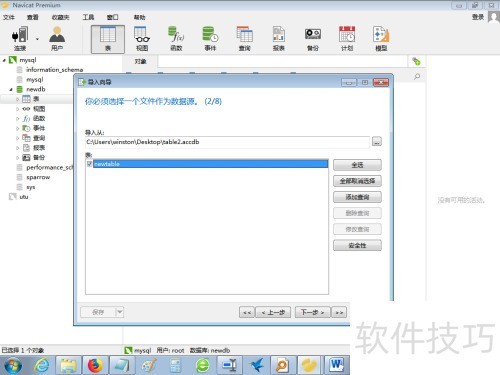Expand the Reports (报表) node under newdb
500x375 pixels.
click(x=17, y=148)
